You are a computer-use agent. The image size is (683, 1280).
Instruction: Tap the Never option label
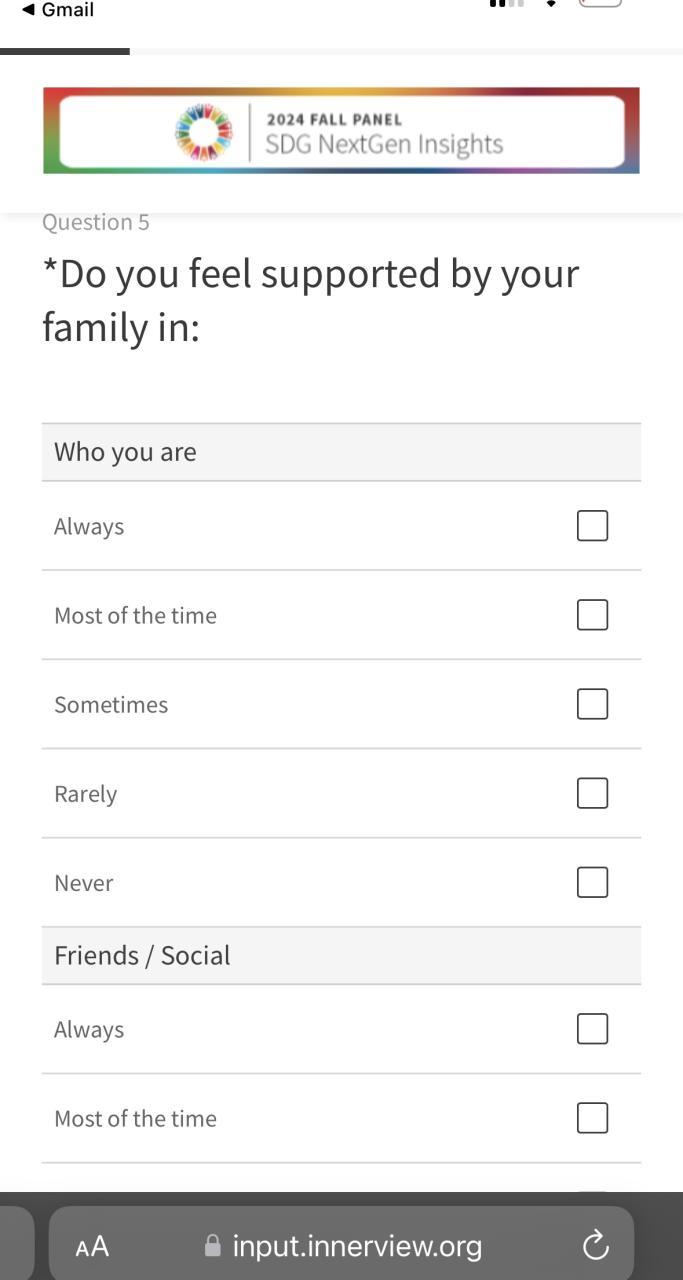pyautogui.click(x=84, y=883)
